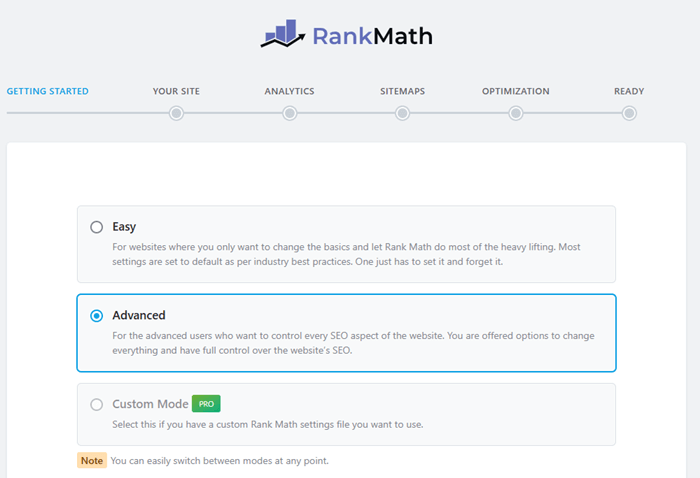Click the Custom Mode option title
Image resolution: width=700 pixels, height=478 pixels.
150,404
